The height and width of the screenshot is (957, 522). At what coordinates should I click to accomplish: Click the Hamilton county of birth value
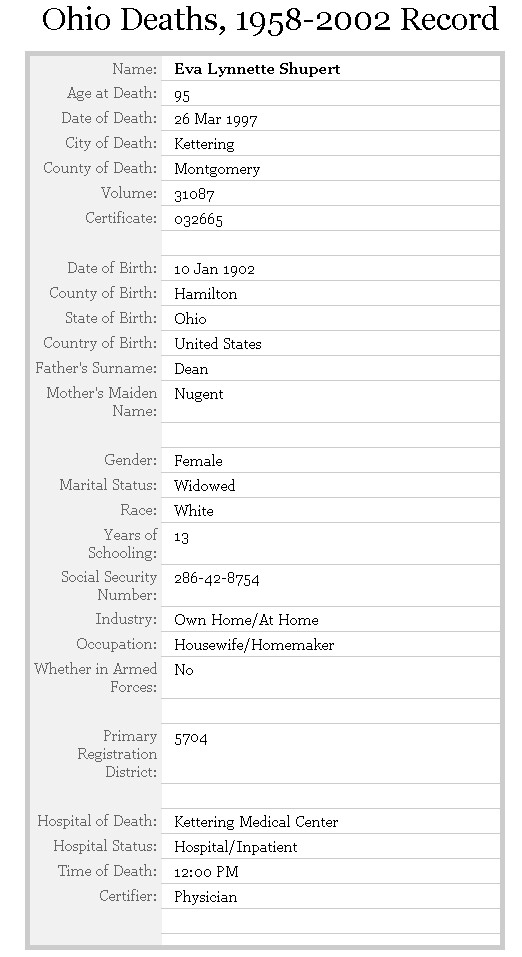205,294
